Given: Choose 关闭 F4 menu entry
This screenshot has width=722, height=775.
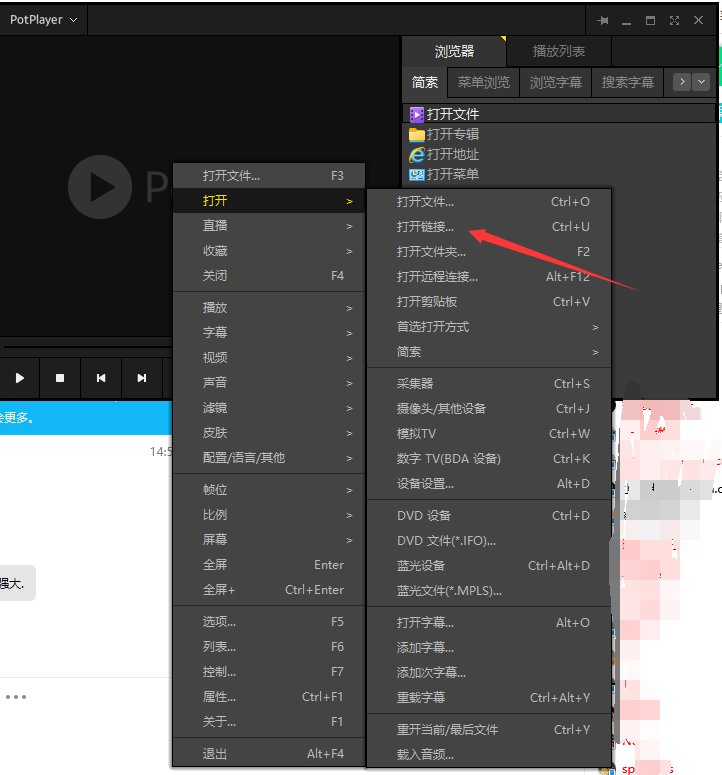Looking at the screenshot, I should tap(269, 276).
